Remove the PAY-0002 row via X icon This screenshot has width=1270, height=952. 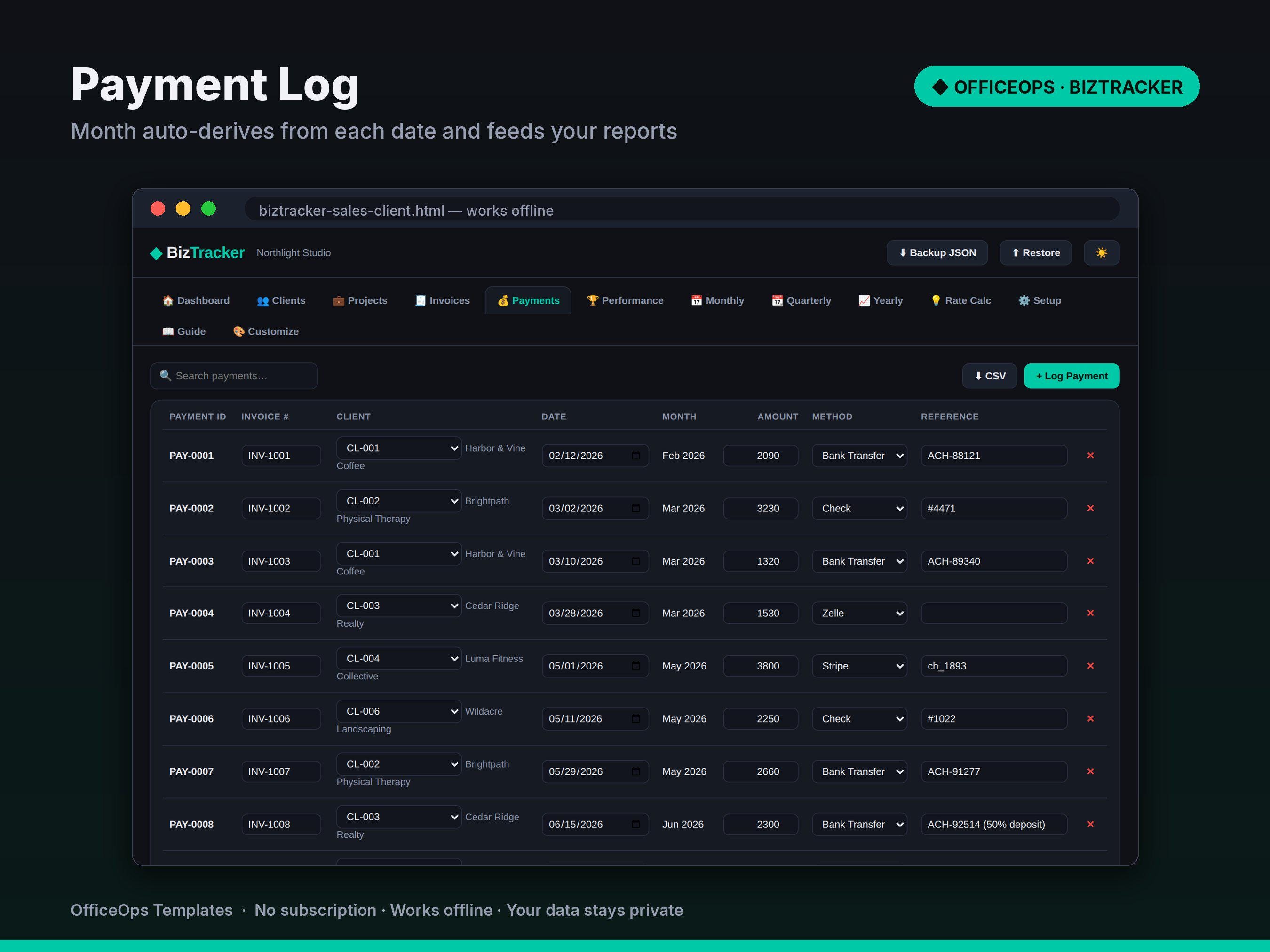click(x=1090, y=508)
